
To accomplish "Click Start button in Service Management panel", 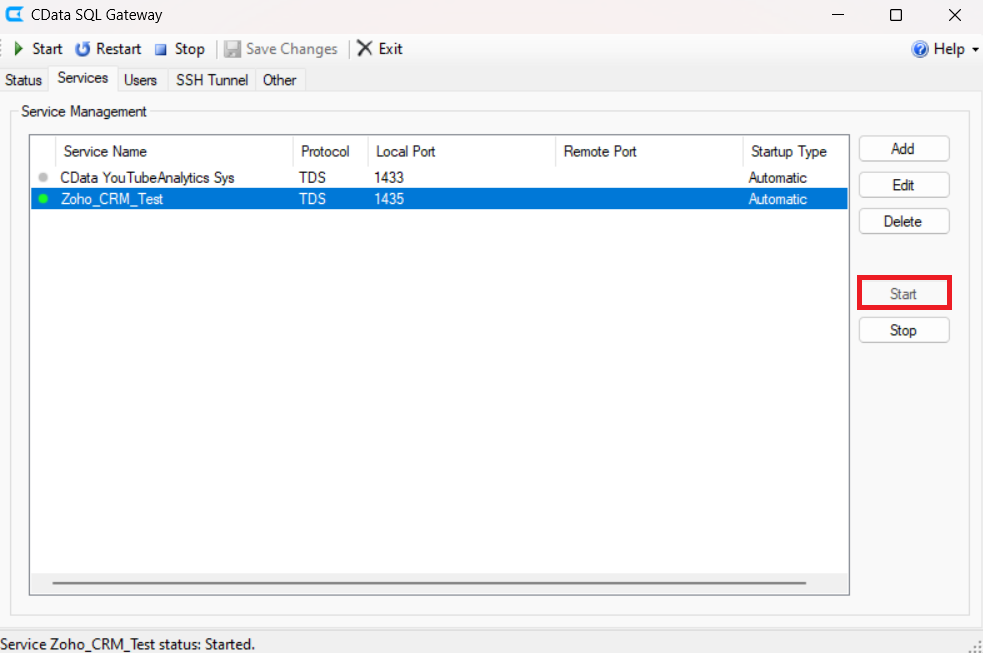I will pyautogui.click(x=903, y=293).
